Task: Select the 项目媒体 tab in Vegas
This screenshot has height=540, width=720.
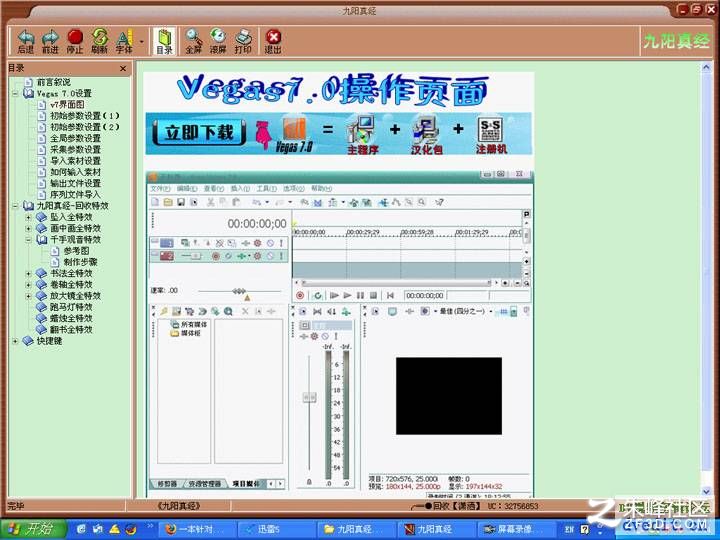Action: [x=246, y=484]
